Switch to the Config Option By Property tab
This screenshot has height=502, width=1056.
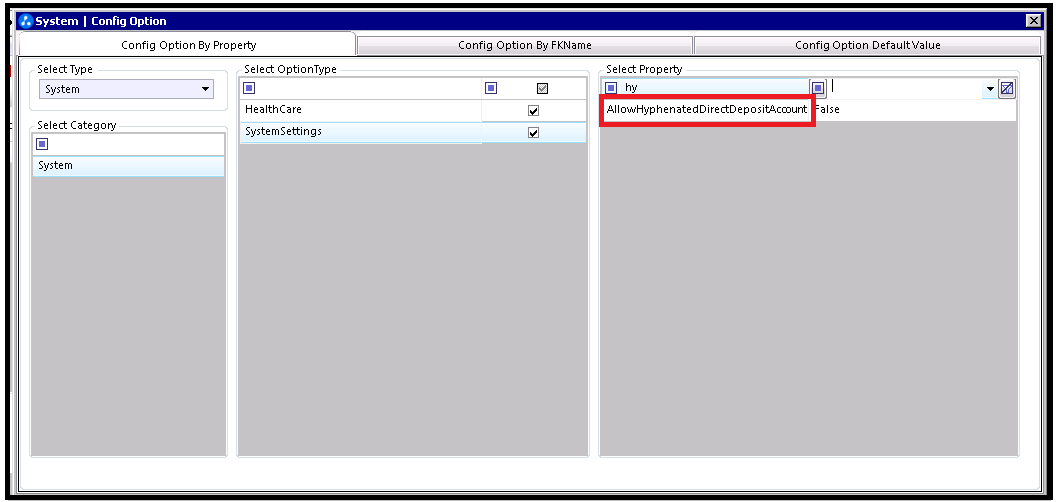188,45
